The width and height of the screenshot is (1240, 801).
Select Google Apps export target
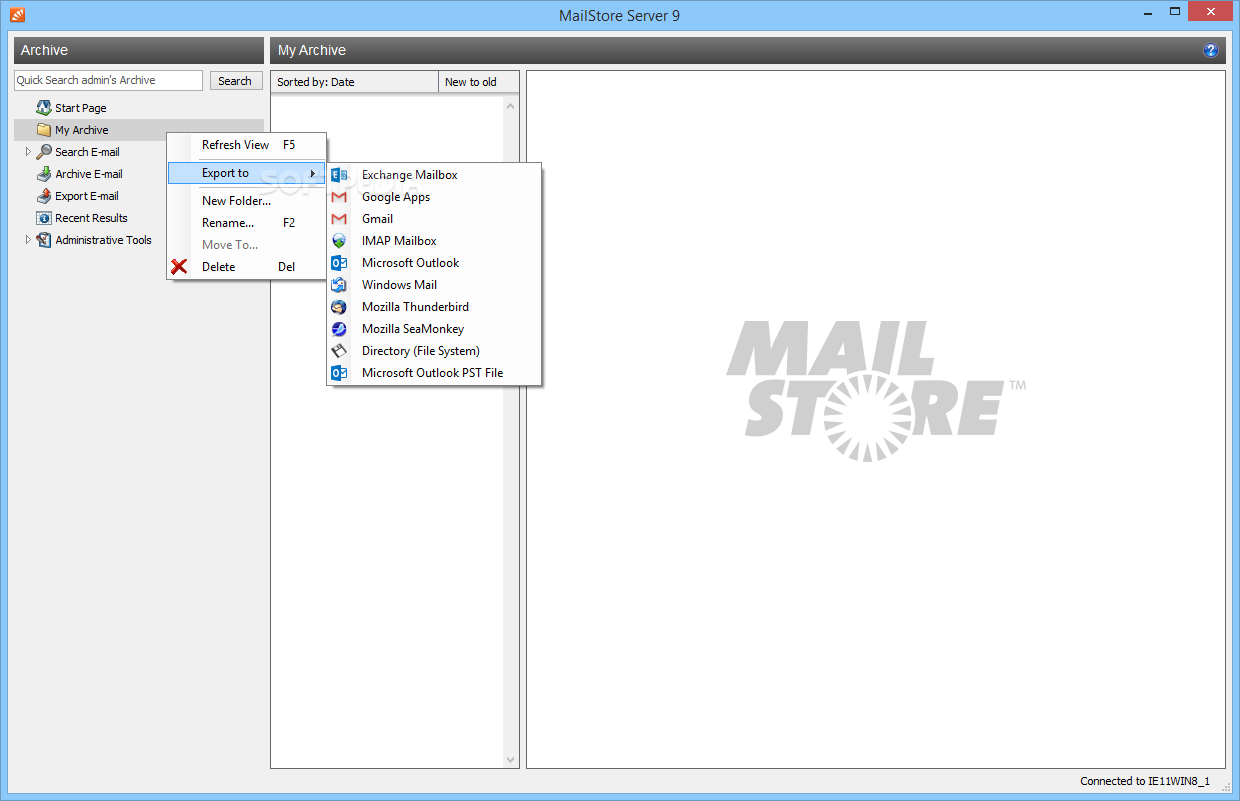pos(435,197)
